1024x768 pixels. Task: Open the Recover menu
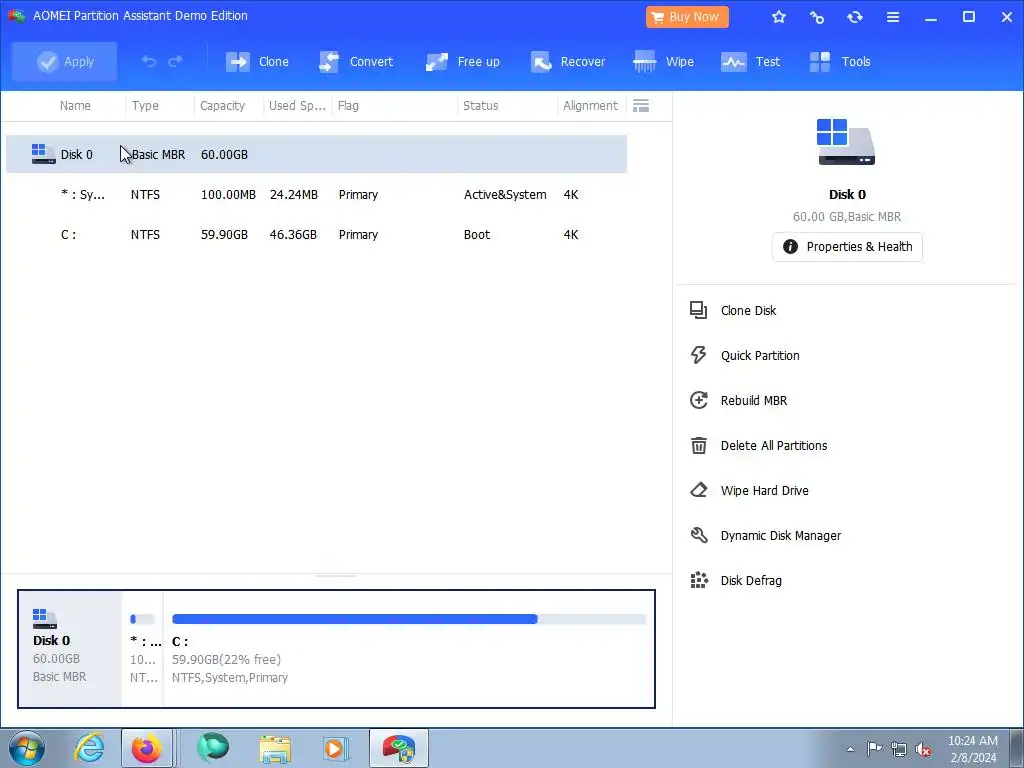568,61
